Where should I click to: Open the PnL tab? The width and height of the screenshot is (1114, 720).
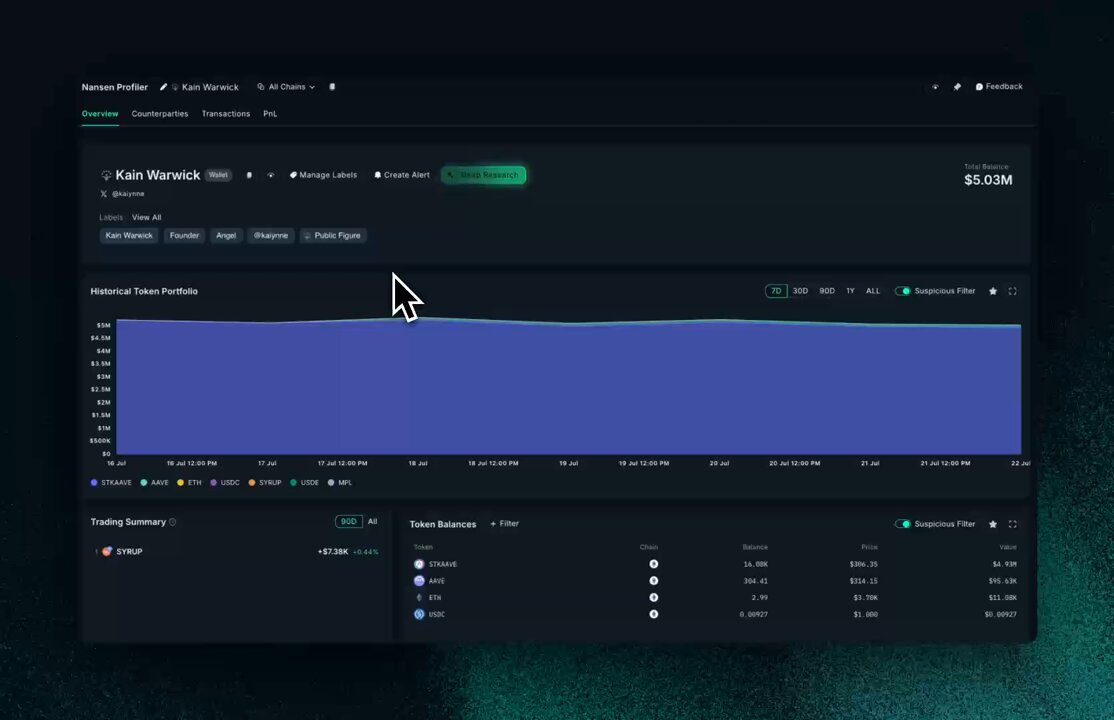(x=270, y=114)
